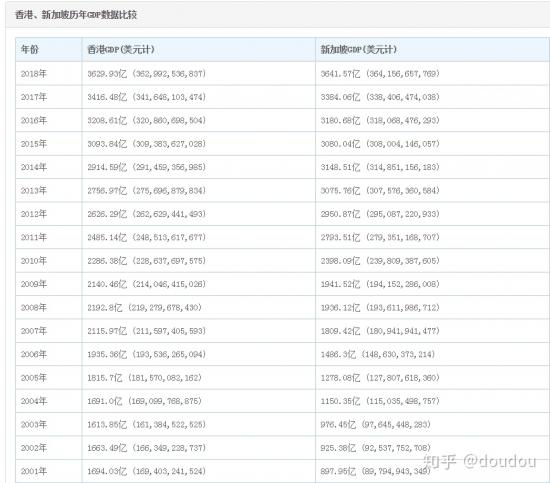Select the 2017年 year cell
550x483 pixels.
tap(34, 97)
